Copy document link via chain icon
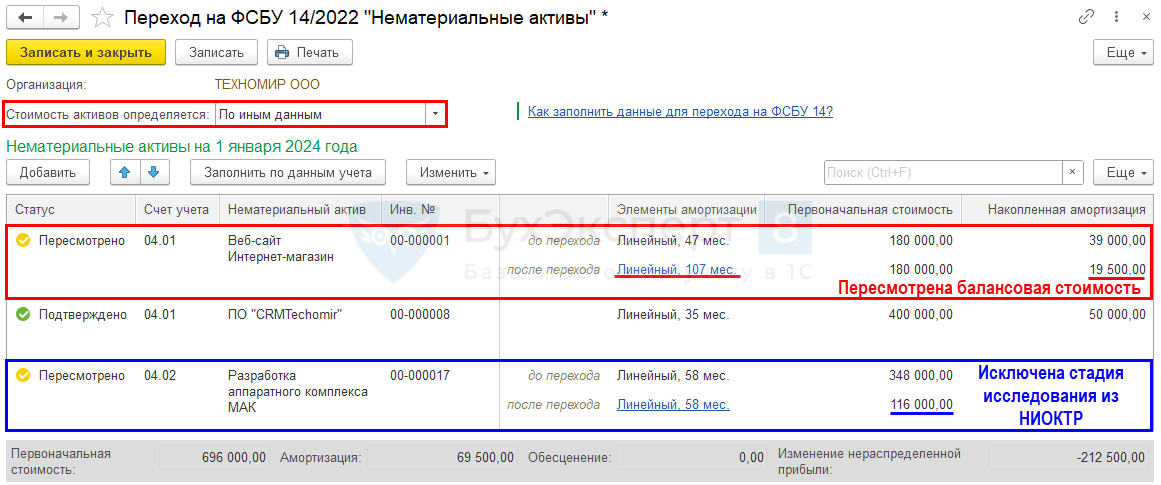Viewport: 1161px width, 485px height. pyautogui.click(x=1086, y=17)
